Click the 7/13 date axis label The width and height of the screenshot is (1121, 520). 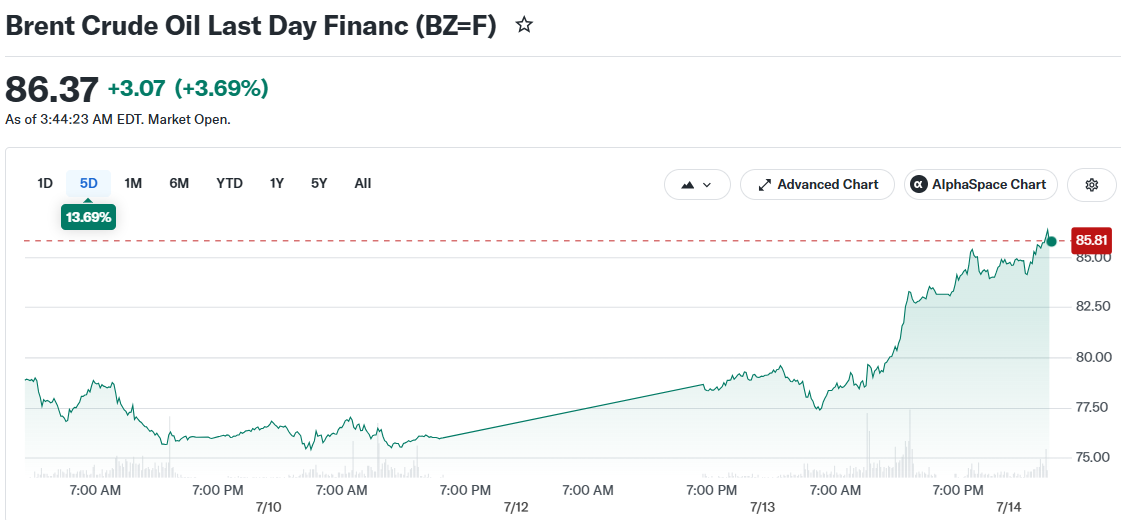pos(762,507)
